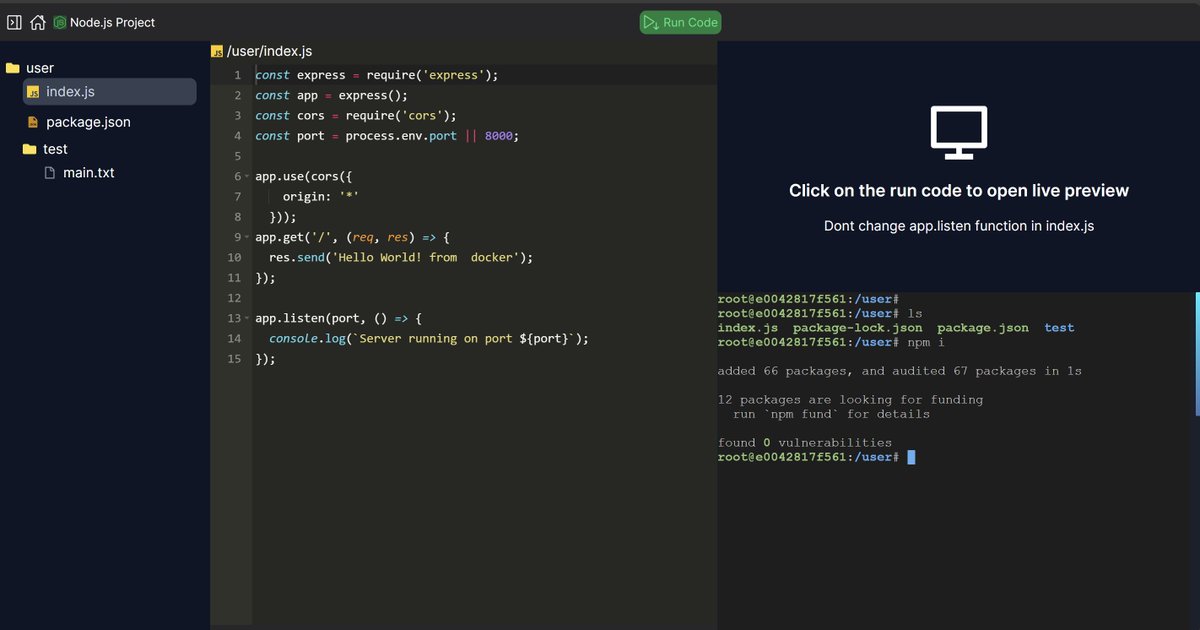
Task: Toggle the sidebar panel icon
Action: click(x=14, y=22)
